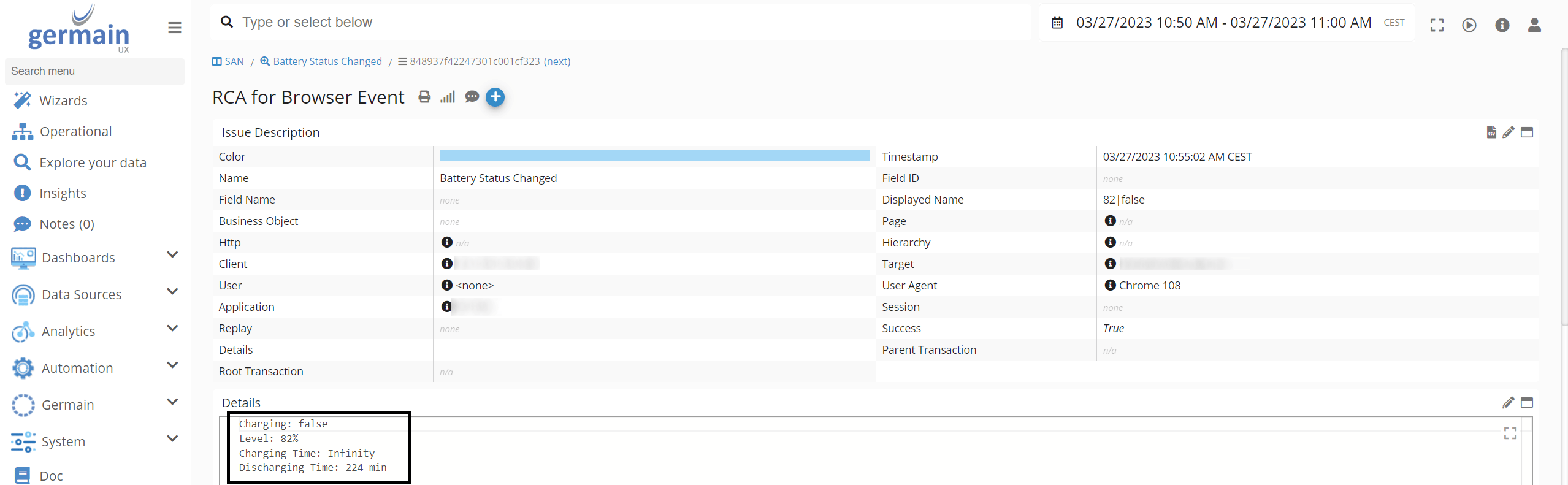This screenshot has width=1568, height=485.
Task: Open the info icon in top bar
Action: (x=1502, y=25)
